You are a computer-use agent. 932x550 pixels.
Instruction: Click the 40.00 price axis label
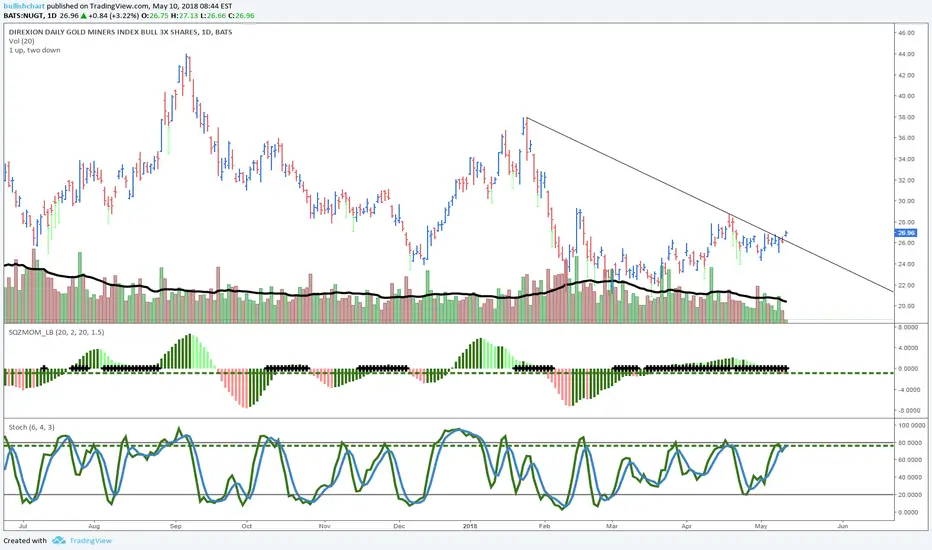tap(906, 96)
